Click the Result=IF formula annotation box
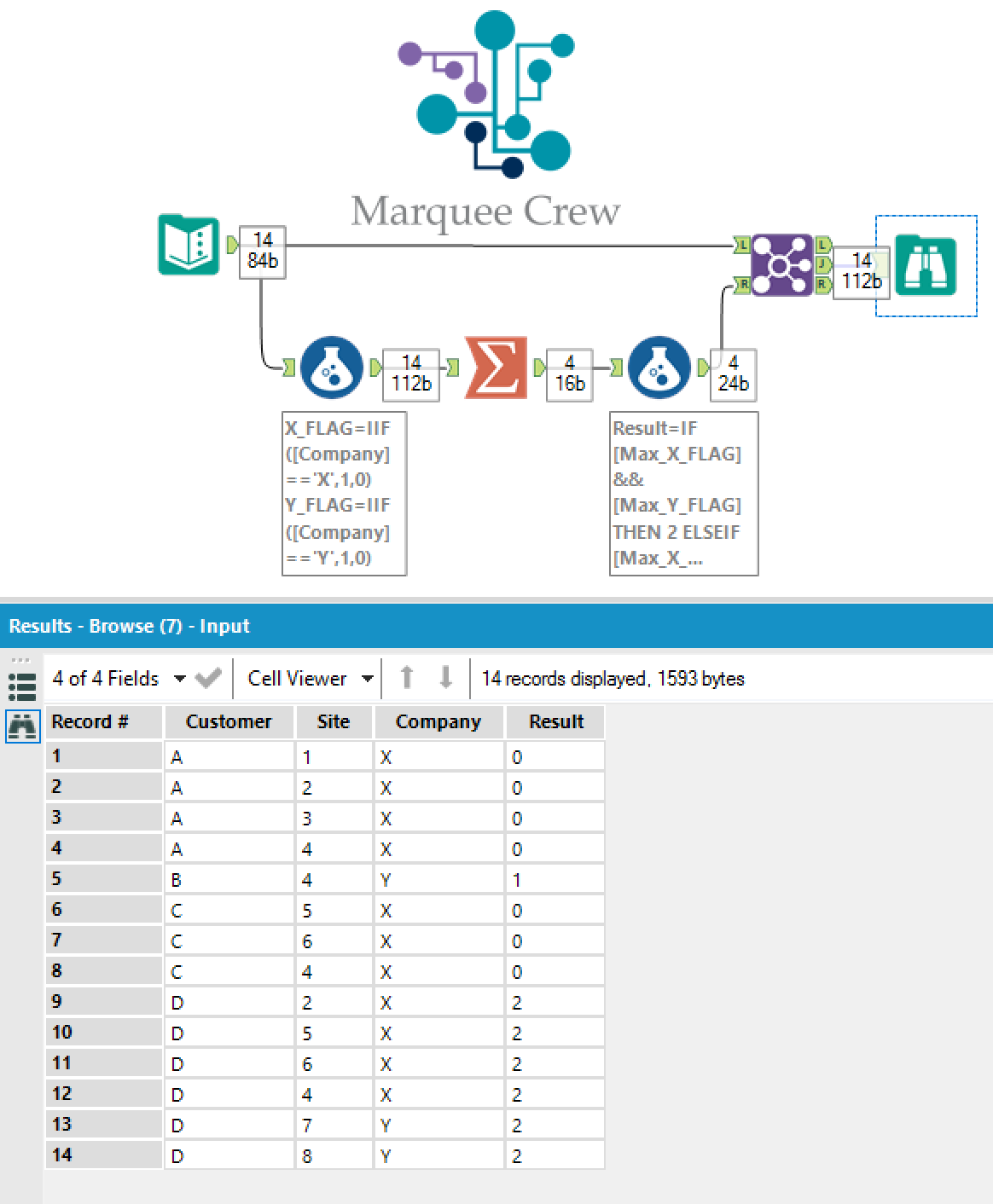The height and width of the screenshot is (1204, 993). click(683, 494)
